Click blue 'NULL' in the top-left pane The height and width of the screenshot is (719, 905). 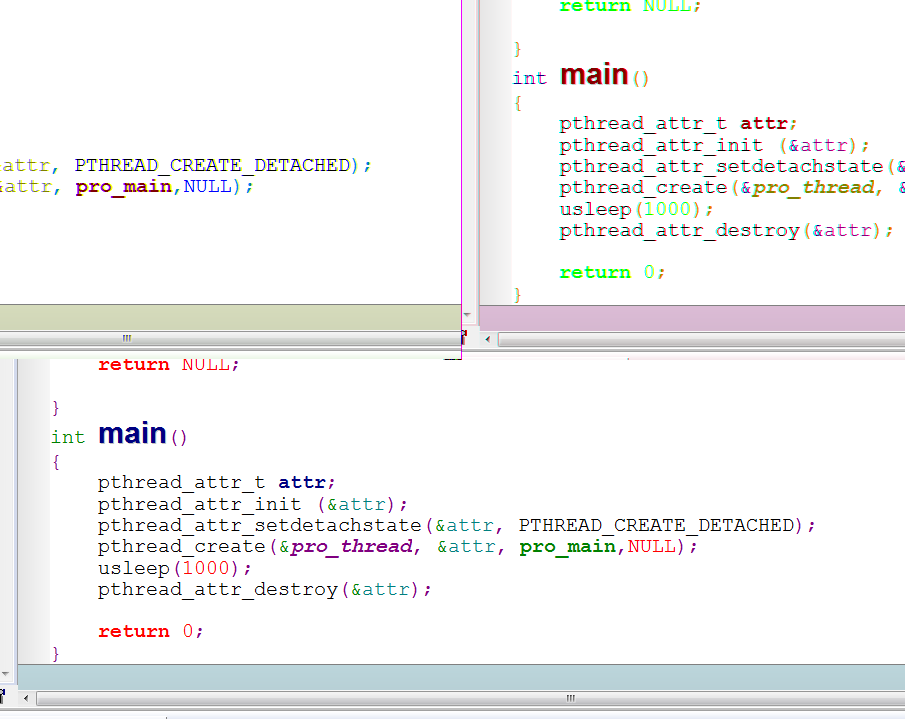click(x=208, y=186)
